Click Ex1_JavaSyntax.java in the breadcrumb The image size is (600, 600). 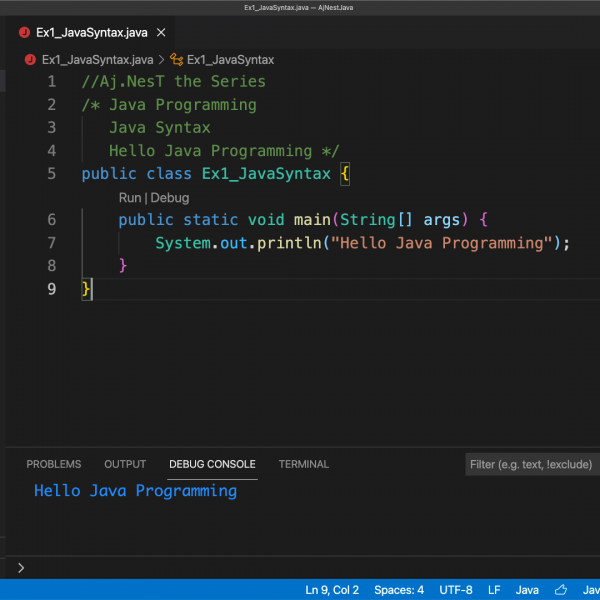point(97,60)
